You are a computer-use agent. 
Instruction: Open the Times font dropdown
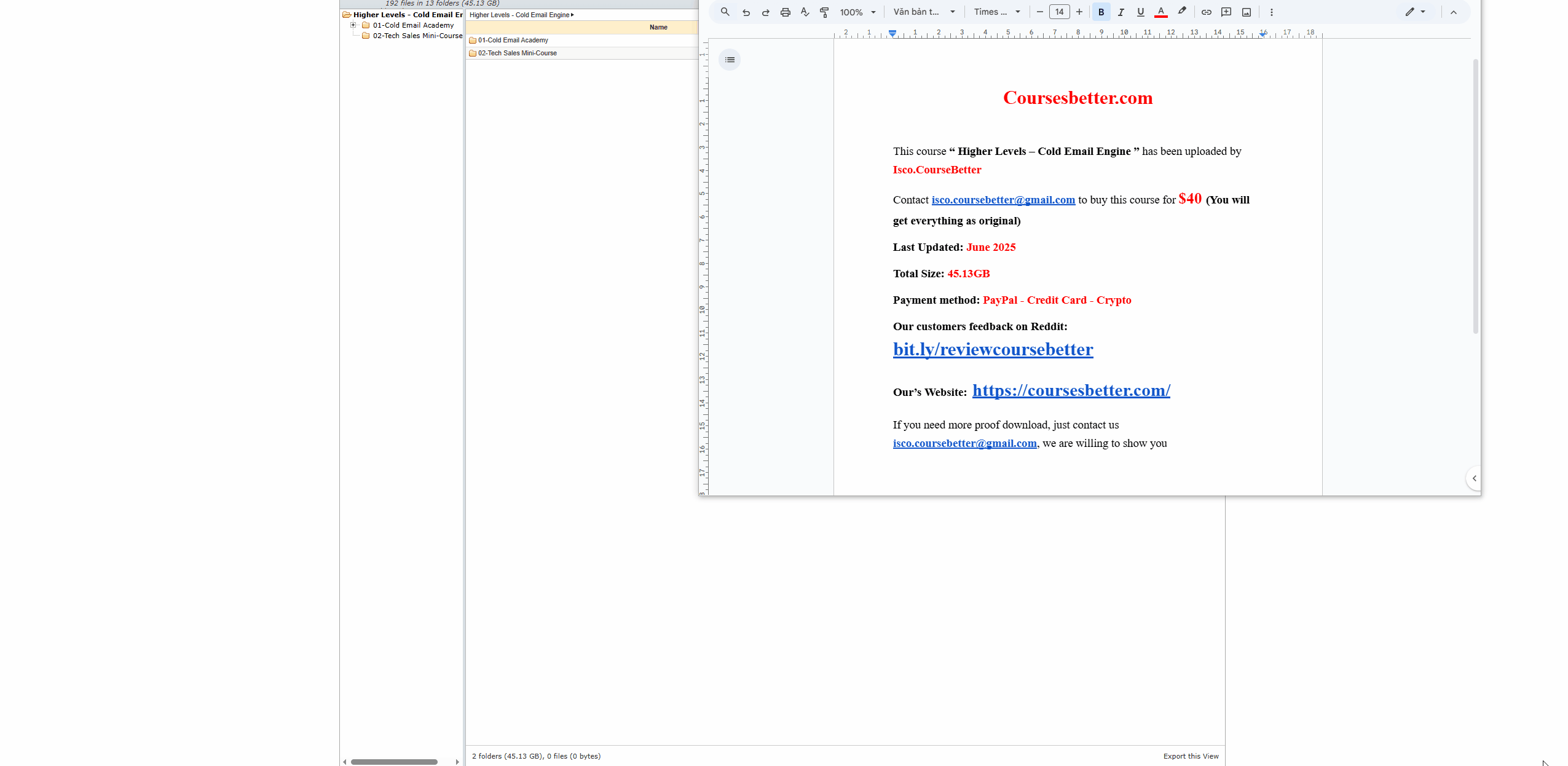(x=997, y=12)
